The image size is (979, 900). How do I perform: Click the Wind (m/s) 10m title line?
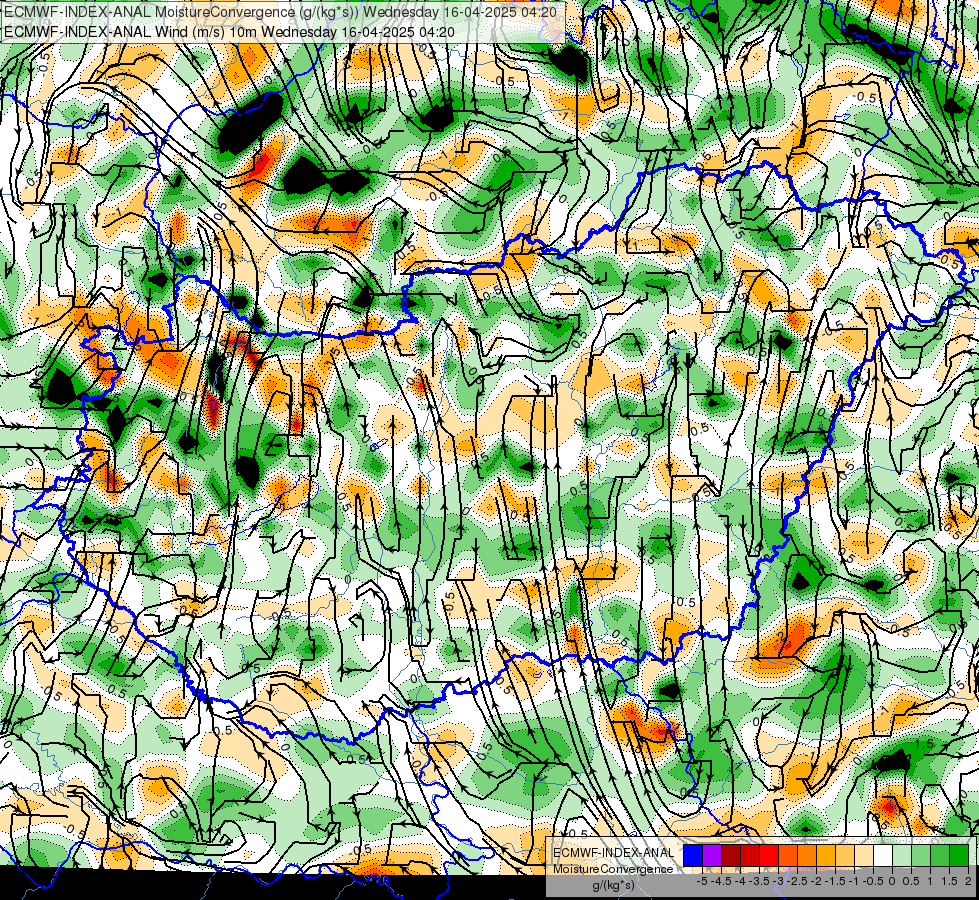pos(229,32)
